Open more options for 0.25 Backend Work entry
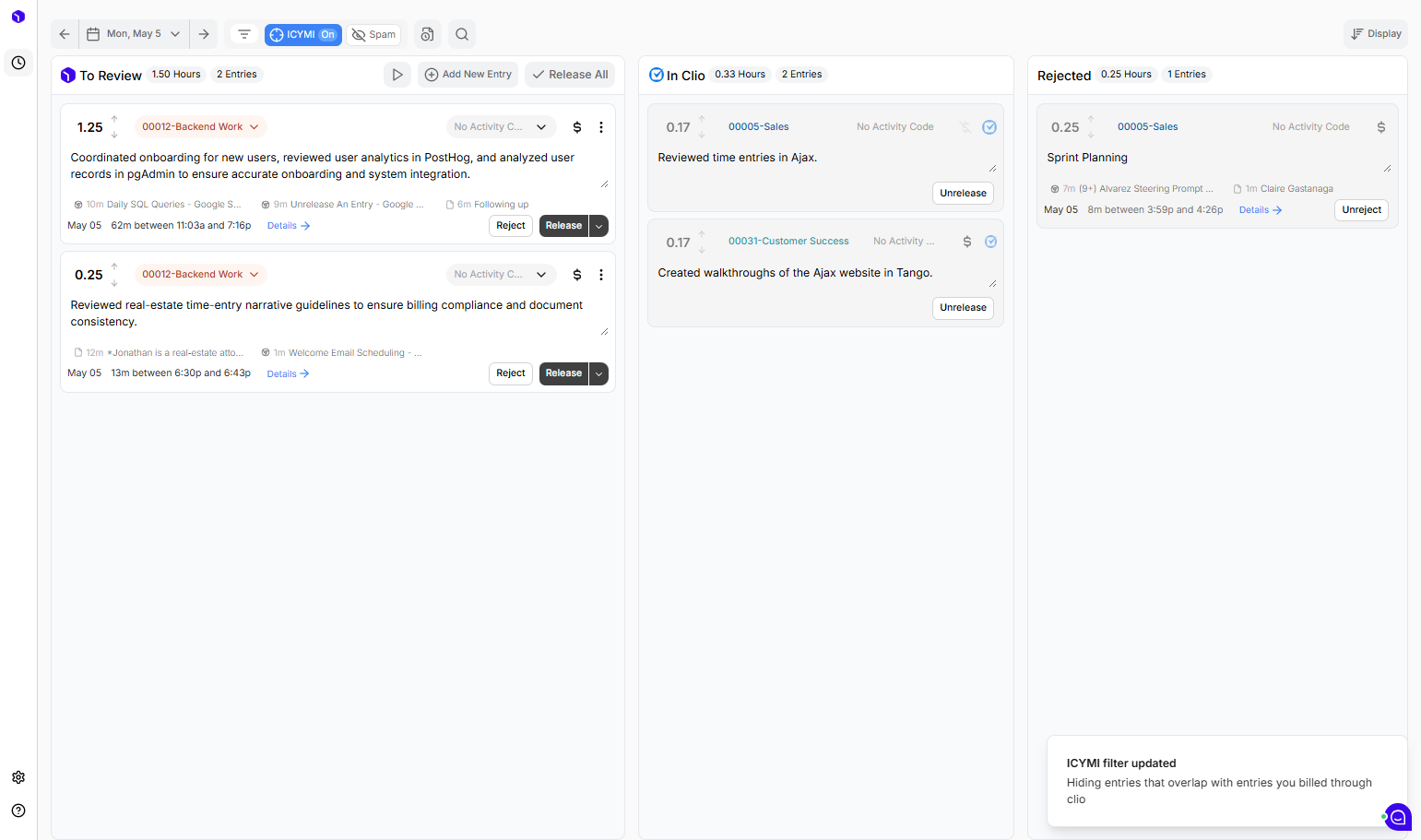1421x840 pixels. point(601,275)
